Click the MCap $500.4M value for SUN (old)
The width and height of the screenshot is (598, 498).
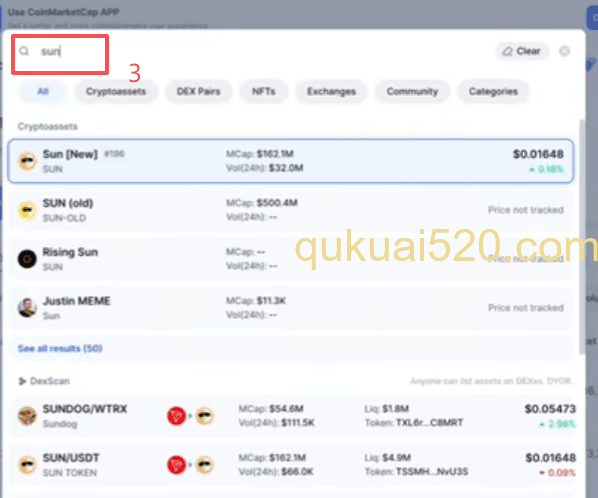click(x=277, y=203)
